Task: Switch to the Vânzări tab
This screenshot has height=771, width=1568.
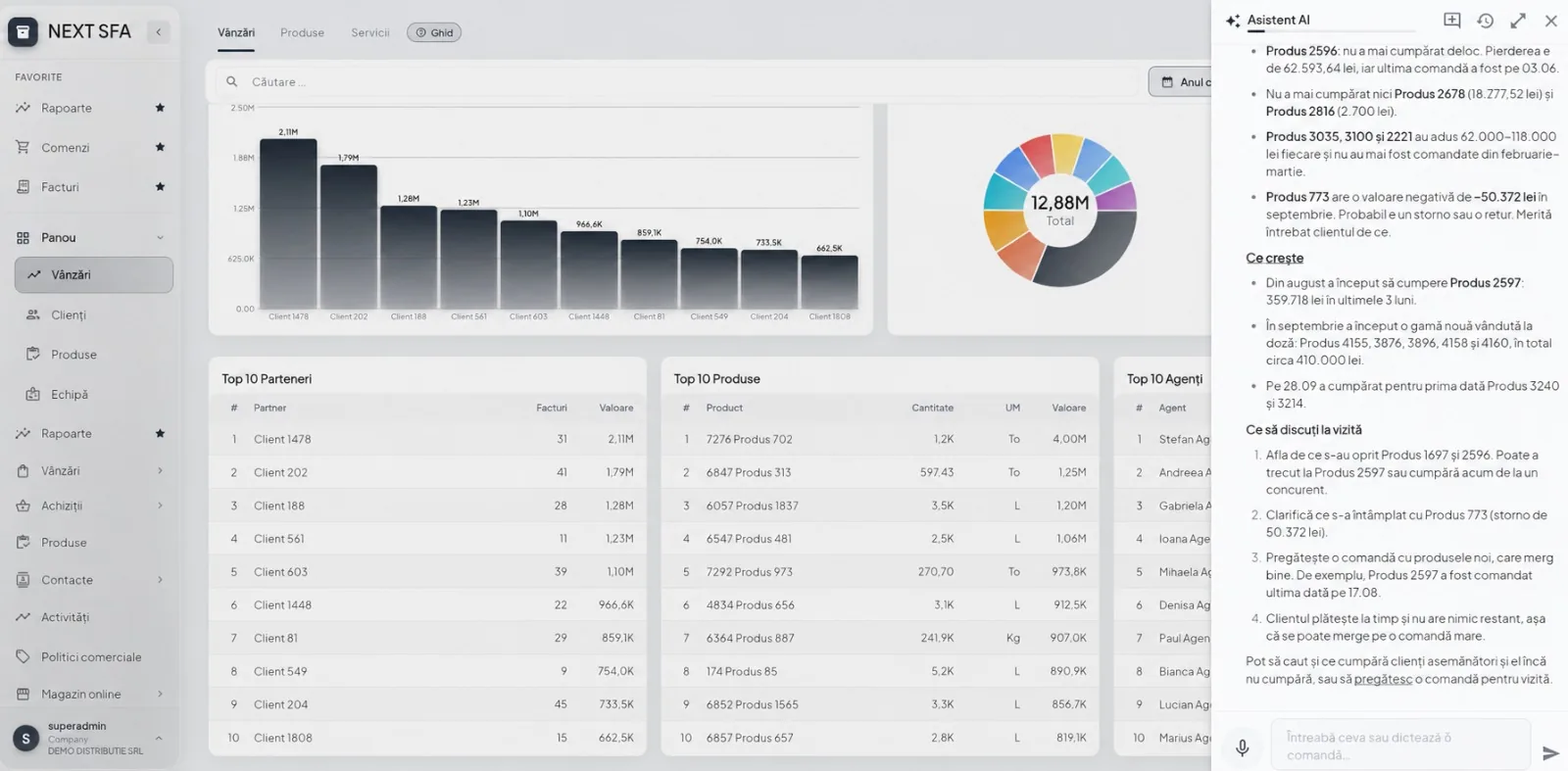Action: 236,32
